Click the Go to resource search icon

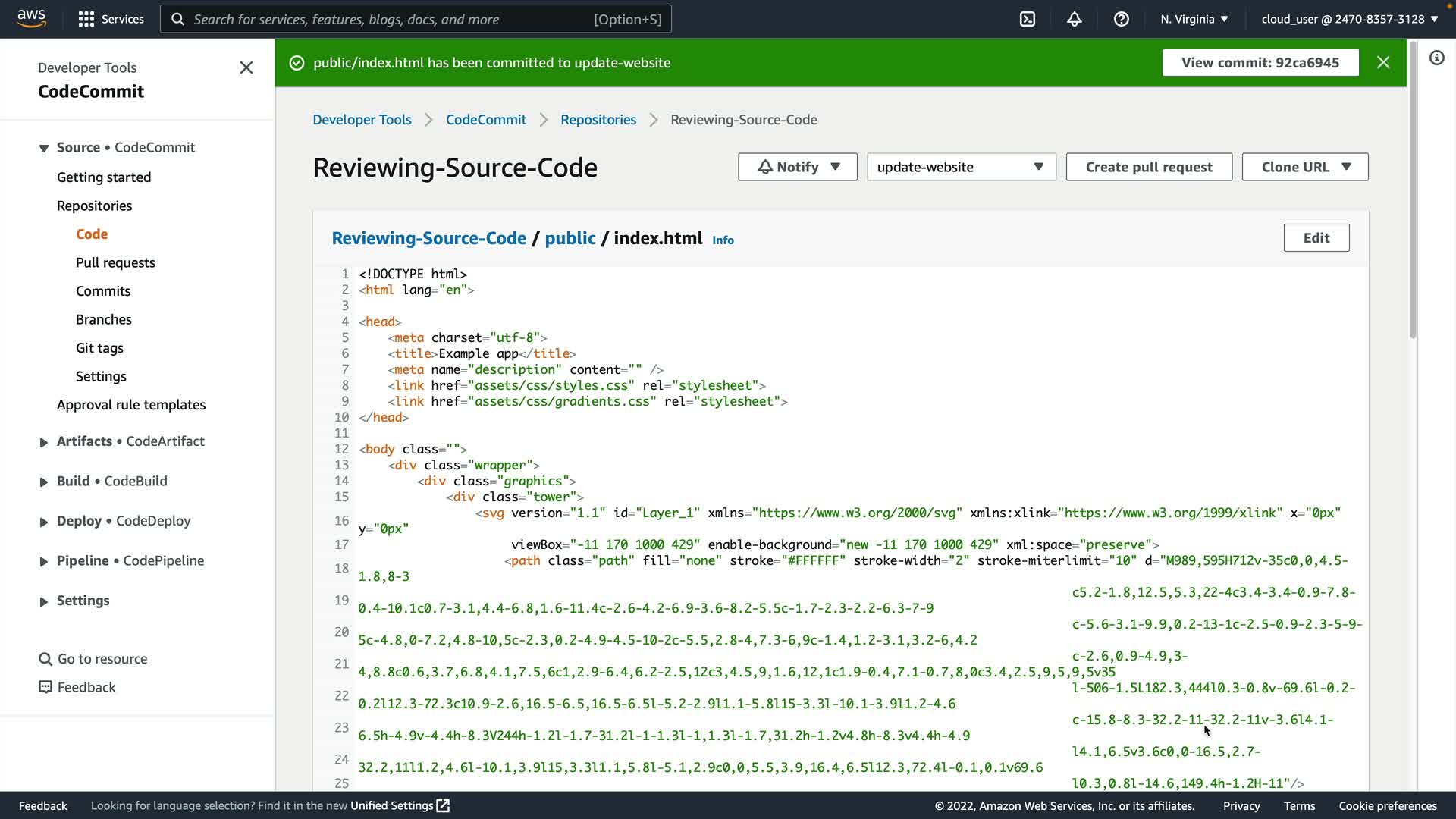(x=45, y=659)
